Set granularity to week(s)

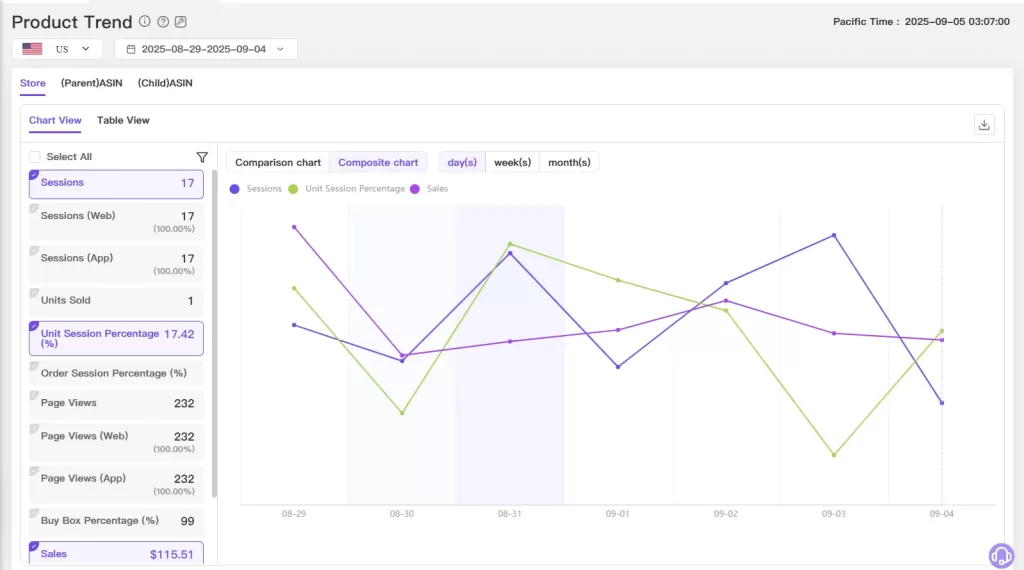coord(513,163)
